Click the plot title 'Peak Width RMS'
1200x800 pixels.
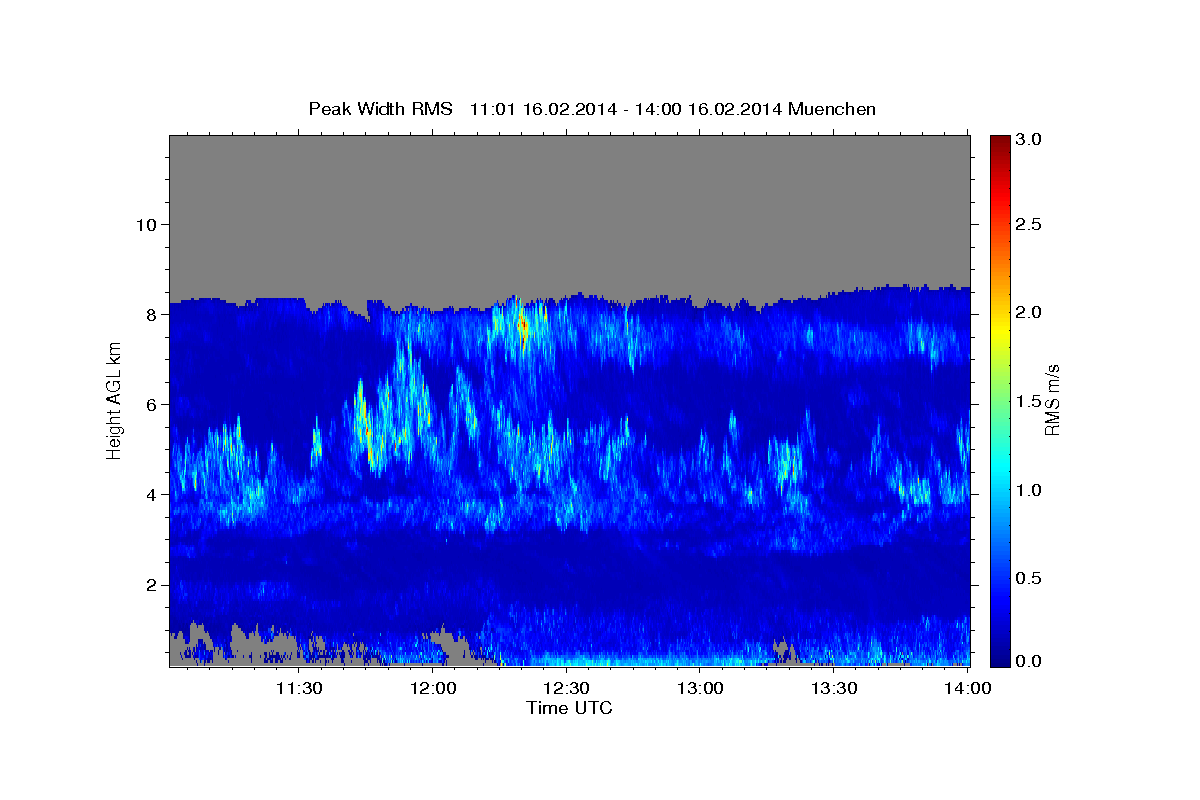[380, 109]
